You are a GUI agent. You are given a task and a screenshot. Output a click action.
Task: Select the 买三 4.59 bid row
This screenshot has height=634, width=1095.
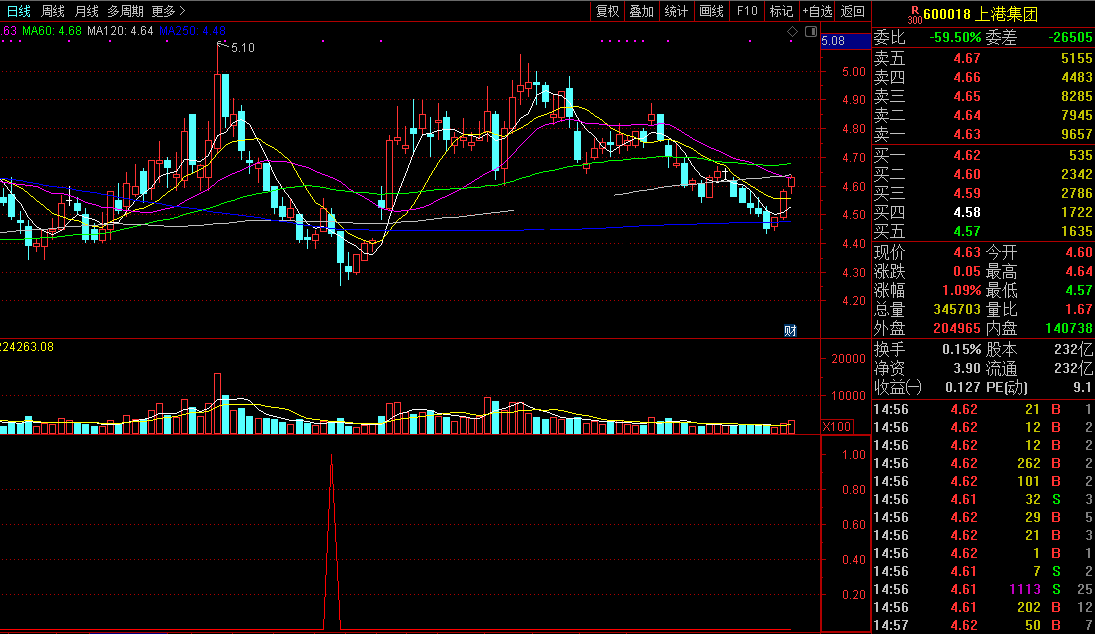click(983, 193)
